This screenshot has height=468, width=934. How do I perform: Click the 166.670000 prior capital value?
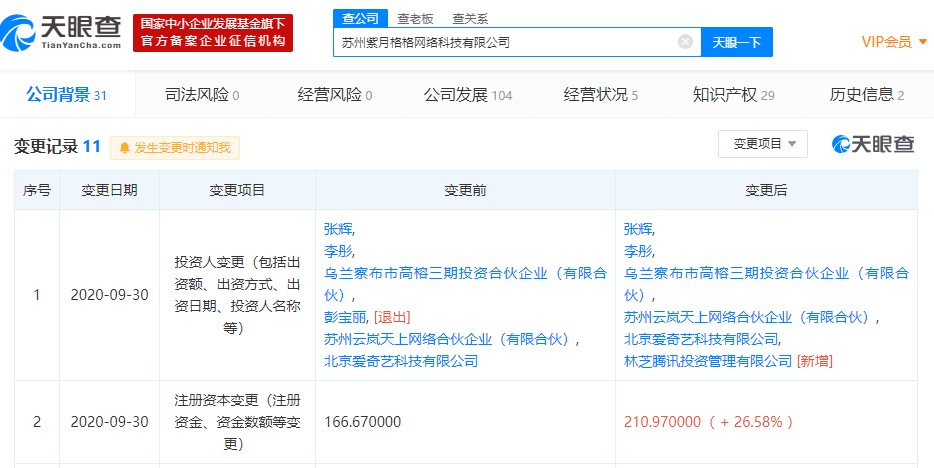[x=363, y=422]
